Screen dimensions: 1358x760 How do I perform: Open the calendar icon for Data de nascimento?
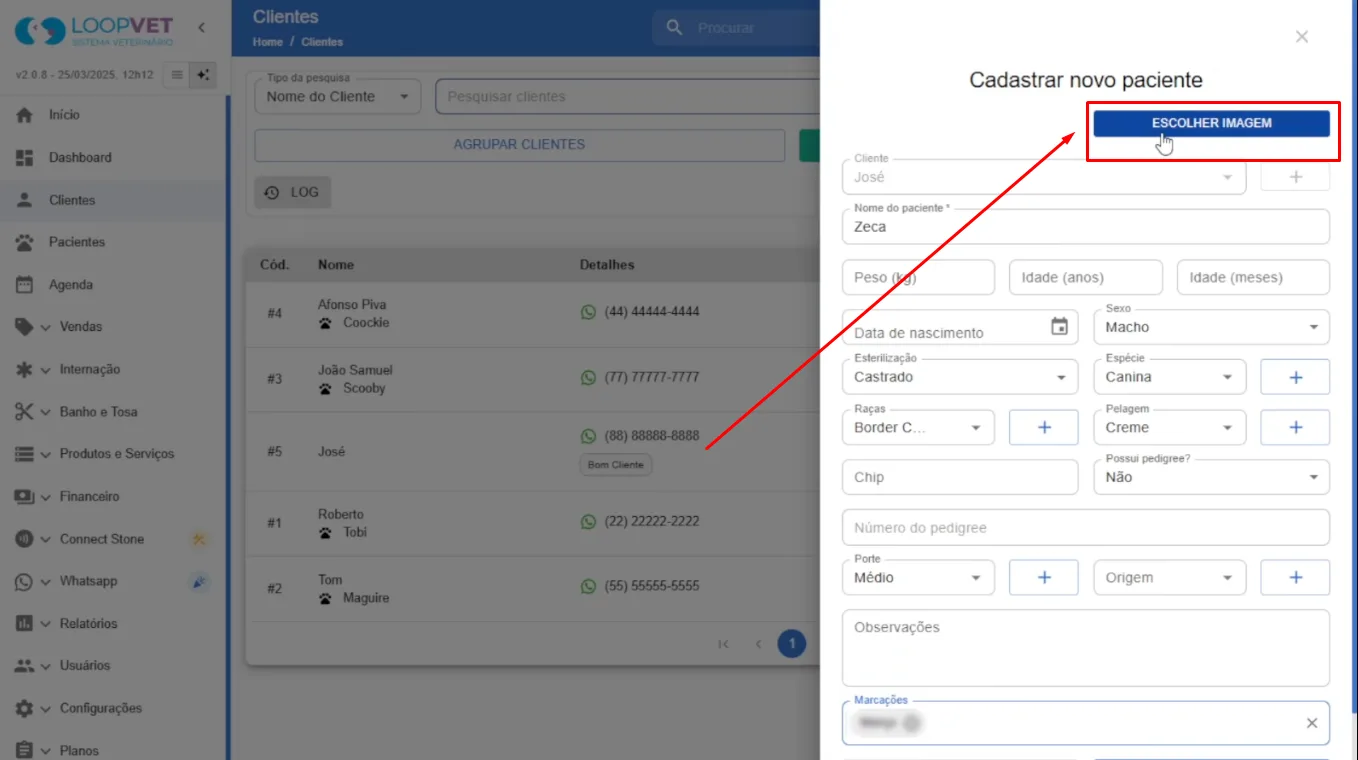point(1059,327)
